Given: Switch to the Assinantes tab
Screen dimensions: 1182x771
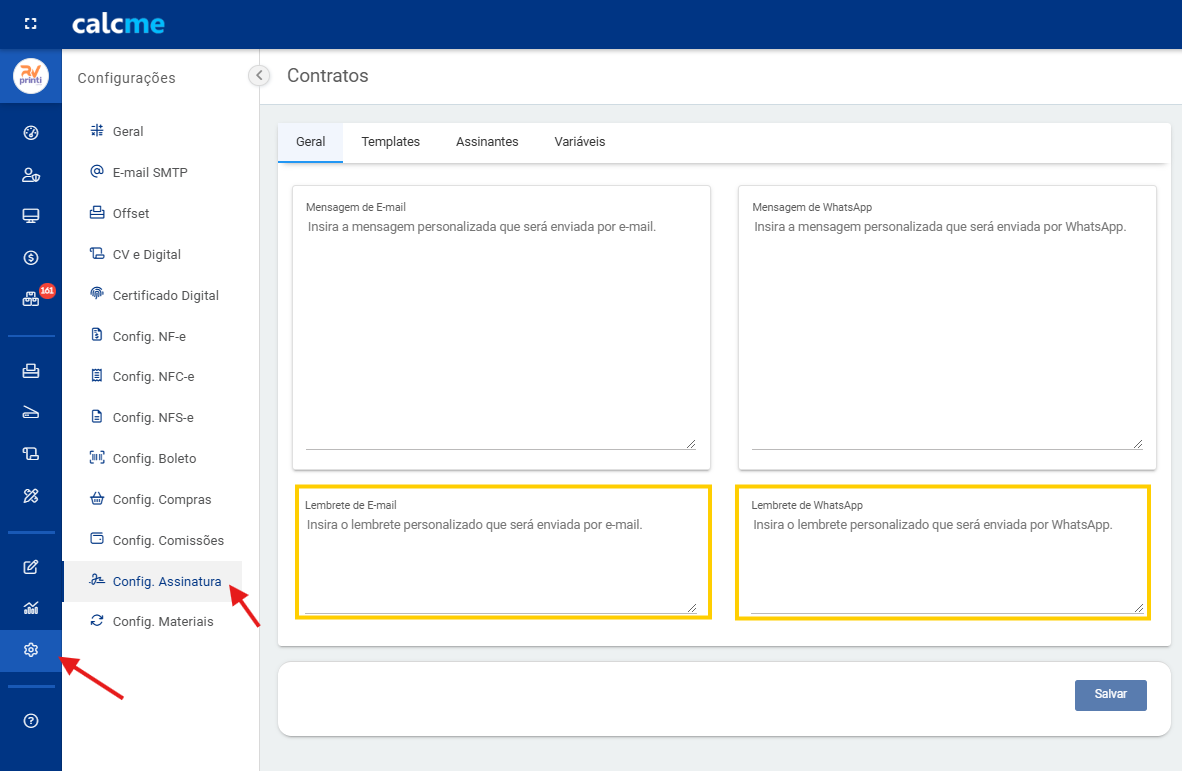Looking at the screenshot, I should point(487,142).
